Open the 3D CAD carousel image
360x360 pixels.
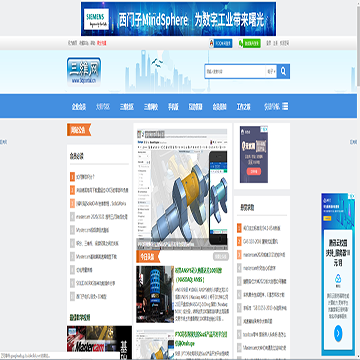click(x=182, y=189)
